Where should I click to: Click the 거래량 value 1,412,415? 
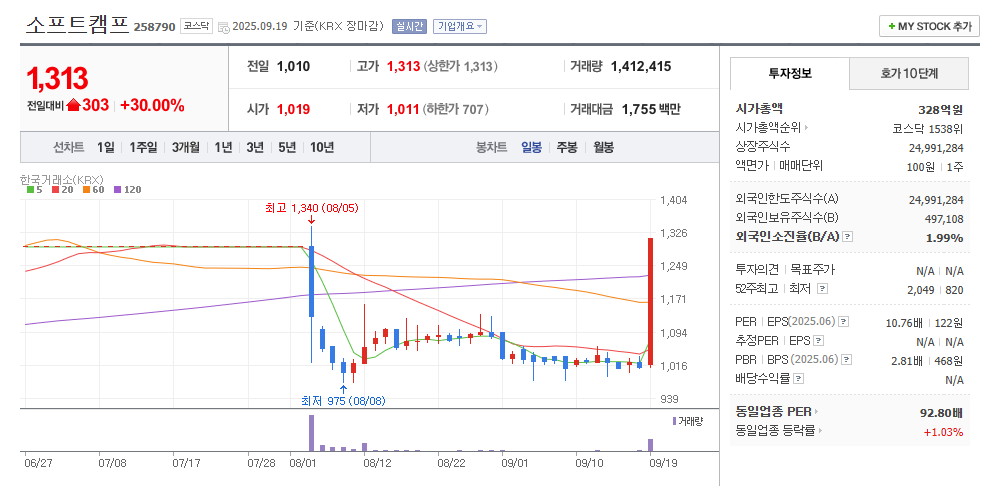click(x=641, y=67)
